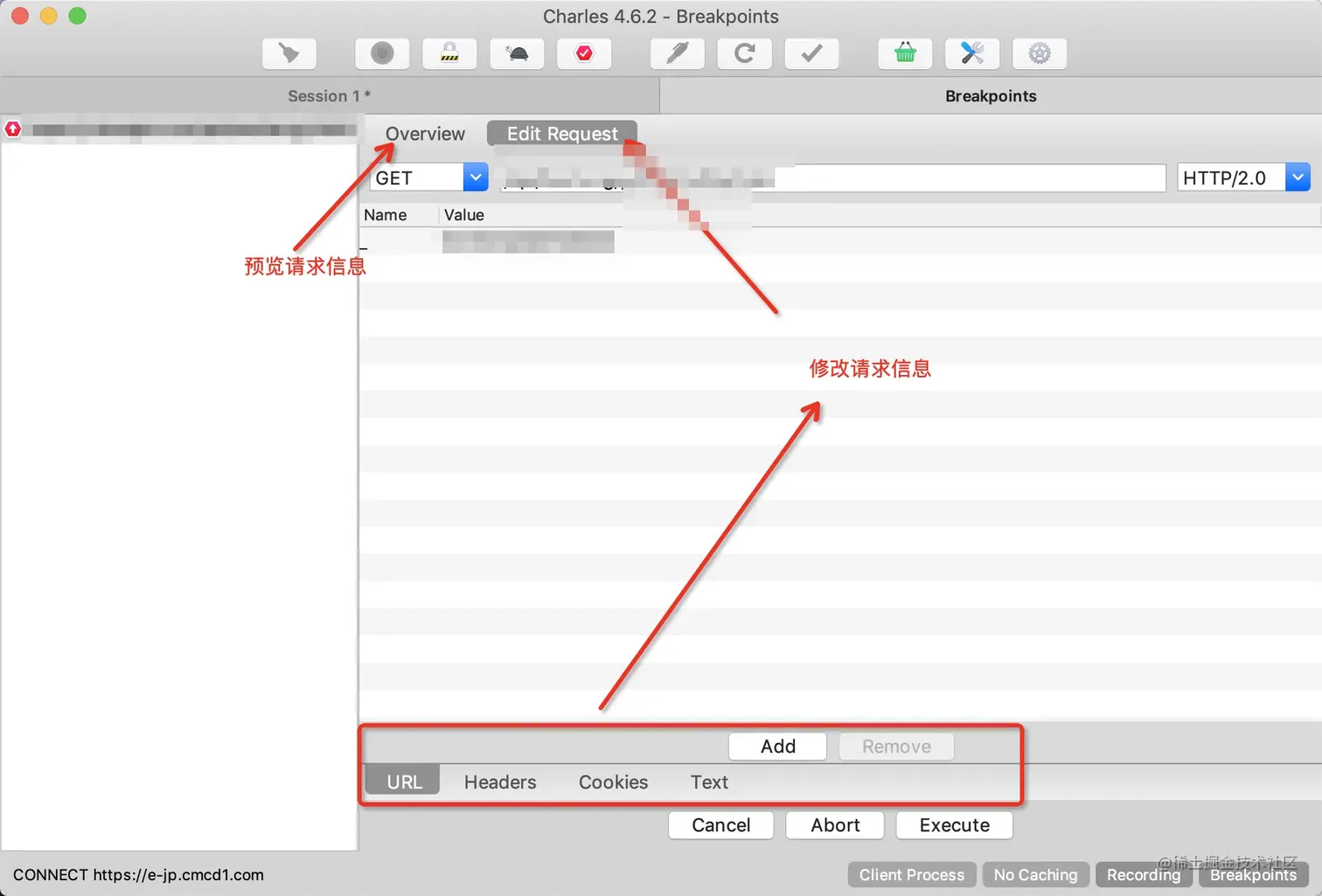
Task: Select the first parameter value row
Action: (x=839, y=241)
